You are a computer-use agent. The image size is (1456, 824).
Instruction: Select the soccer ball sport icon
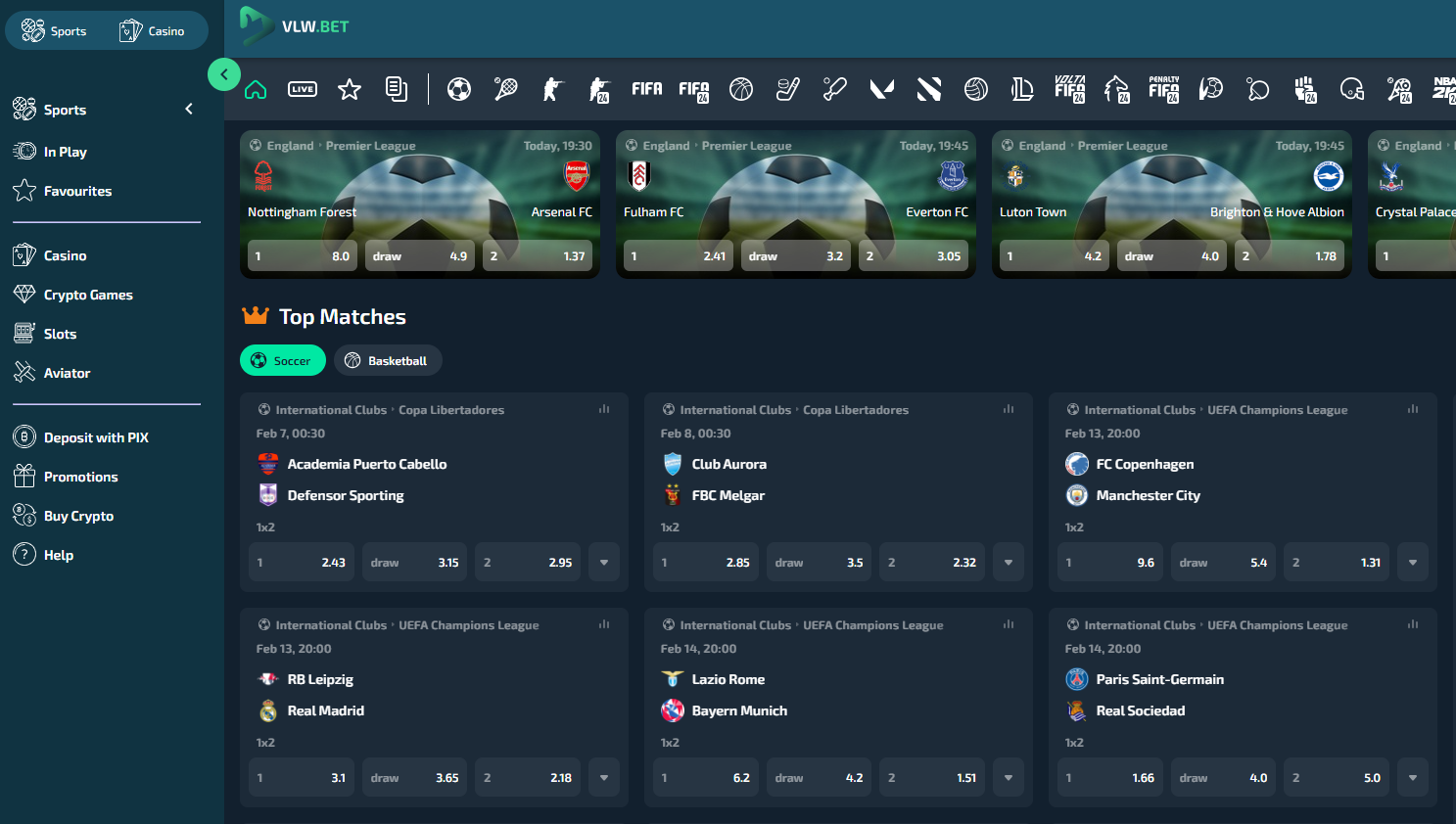tap(459, 89)
